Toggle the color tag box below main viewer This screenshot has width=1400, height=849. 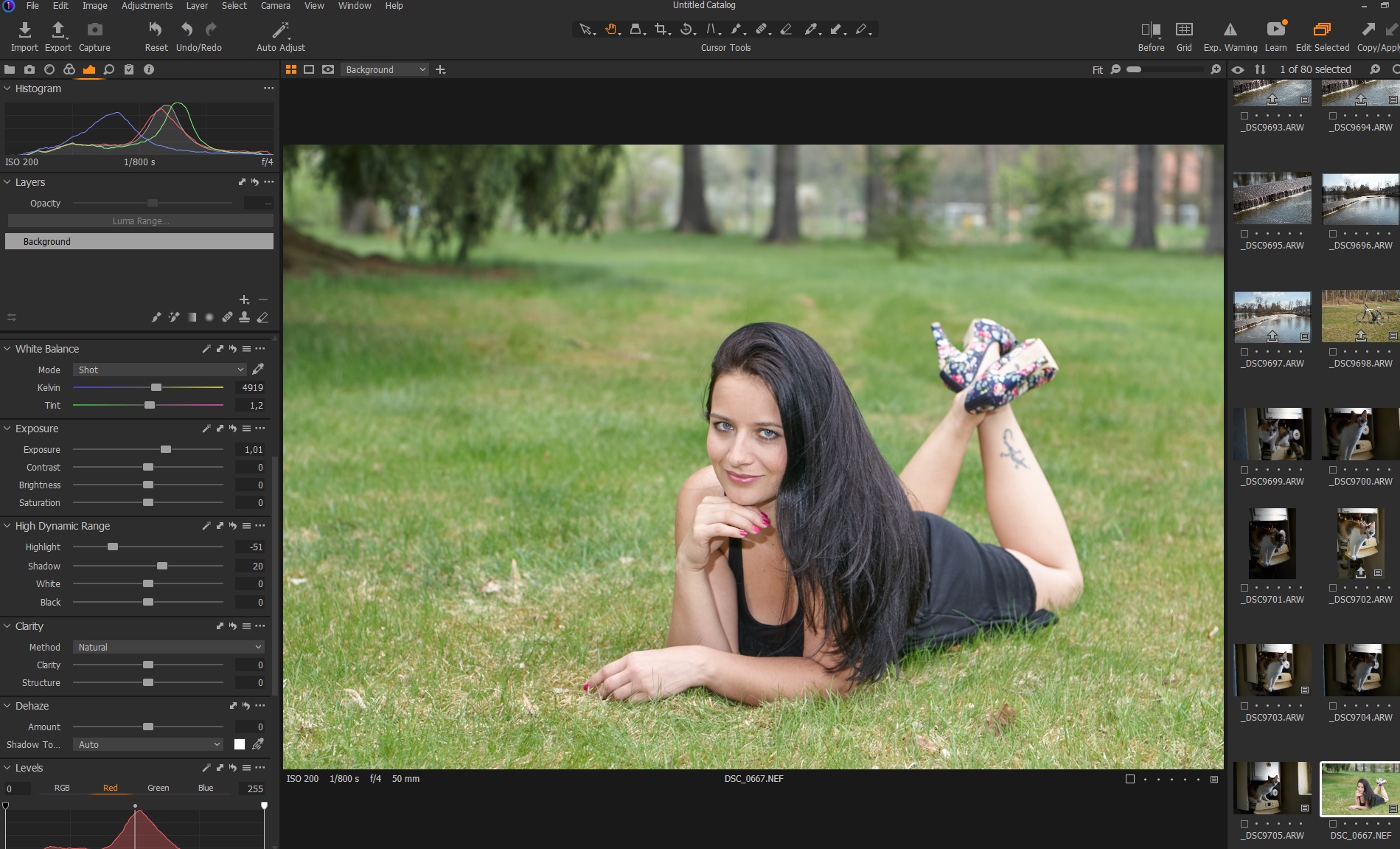pos(1129,780)
